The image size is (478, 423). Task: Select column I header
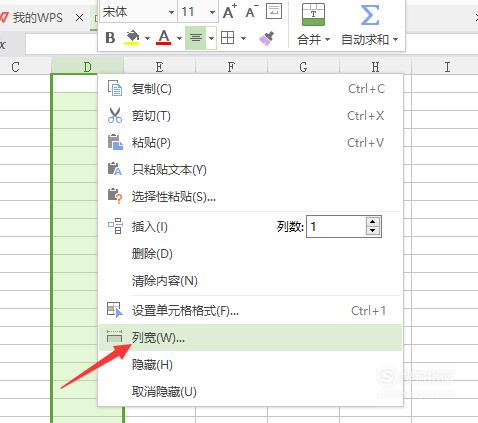coord(447,67)
